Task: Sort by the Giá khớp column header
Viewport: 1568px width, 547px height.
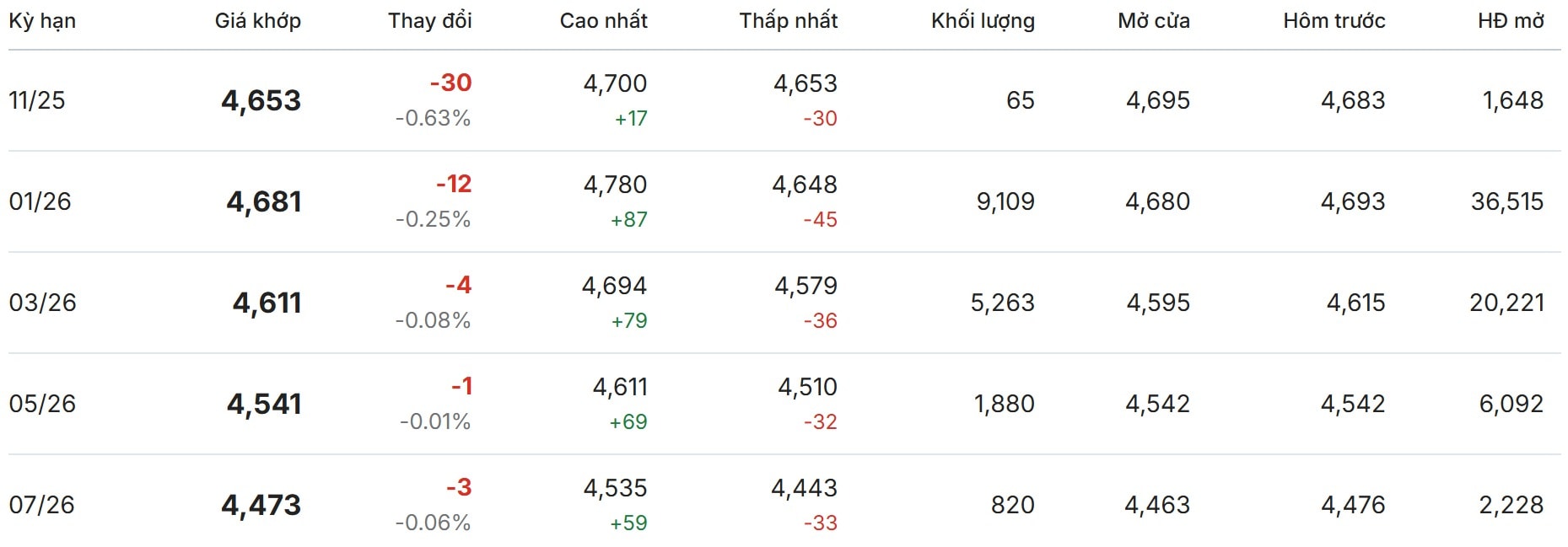Action: [257, 21]
